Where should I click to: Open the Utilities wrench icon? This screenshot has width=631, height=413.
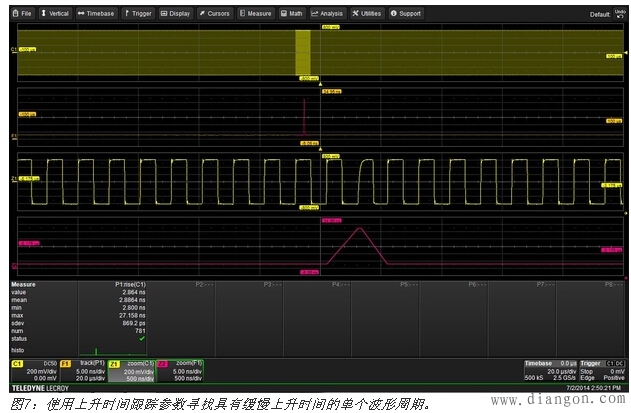pyautogui.click(x=367, y=14)
